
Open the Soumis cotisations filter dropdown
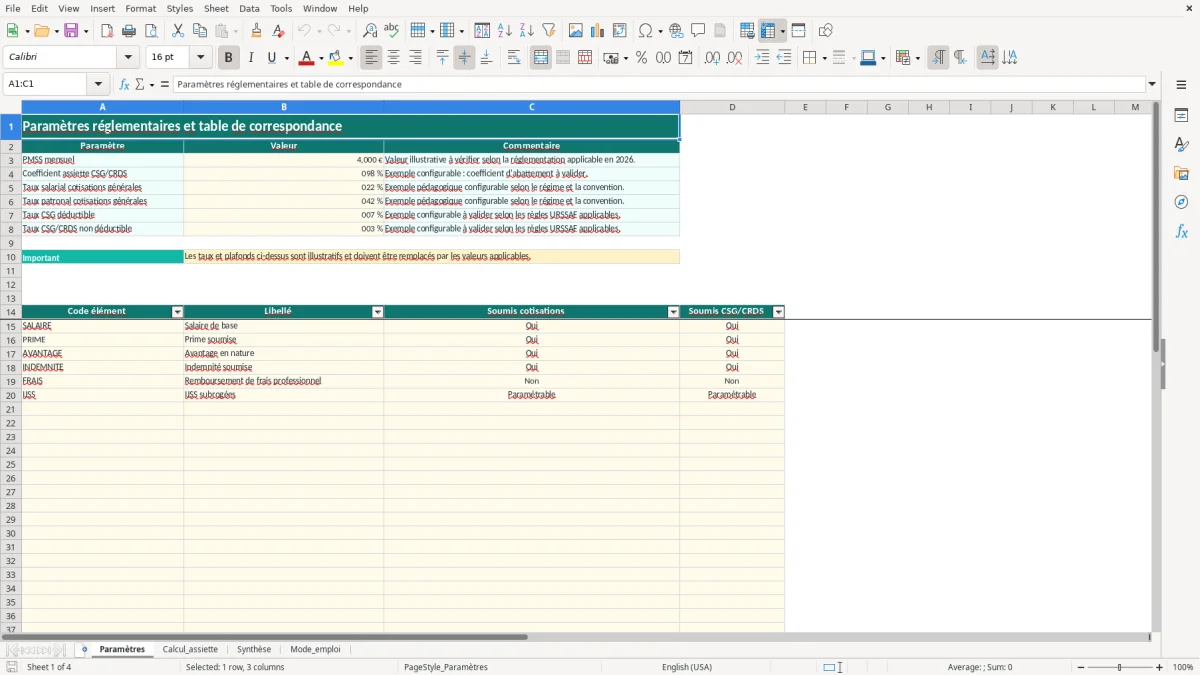pyautogui.click(x=674, y=312)
